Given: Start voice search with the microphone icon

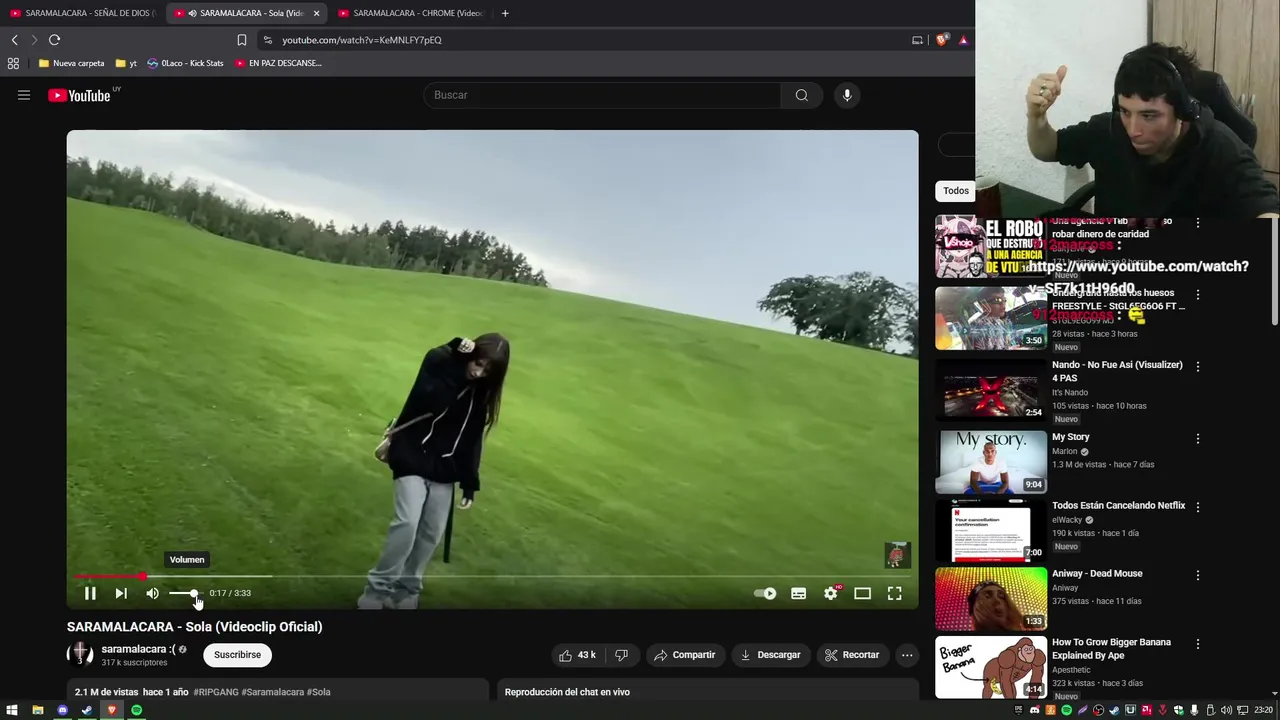Looking at the screenshot, I should 847,95.
